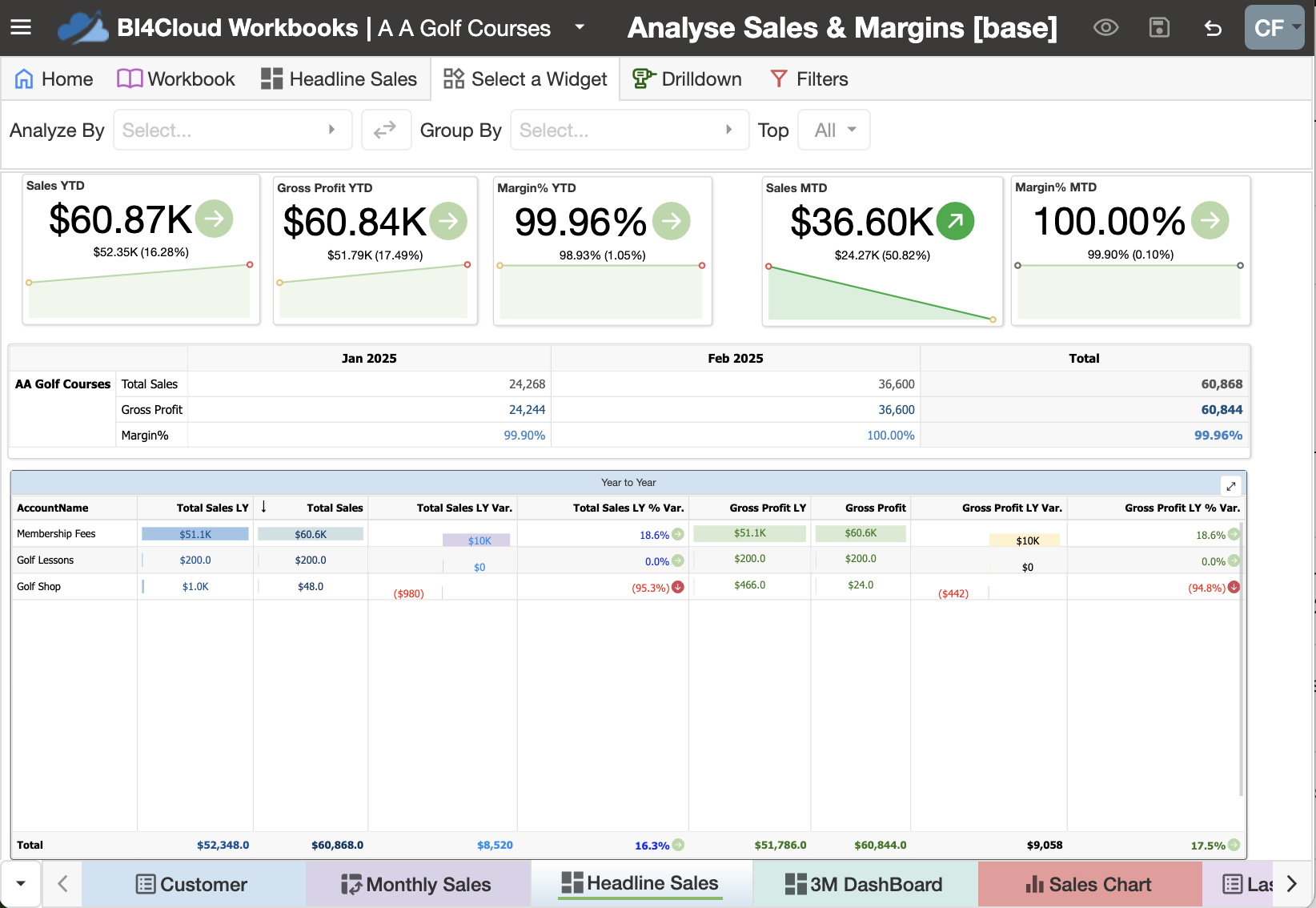Click the Jan 2025 column header
The image size is (1316, 908).
pyautogui.click(x=369, y=359)
